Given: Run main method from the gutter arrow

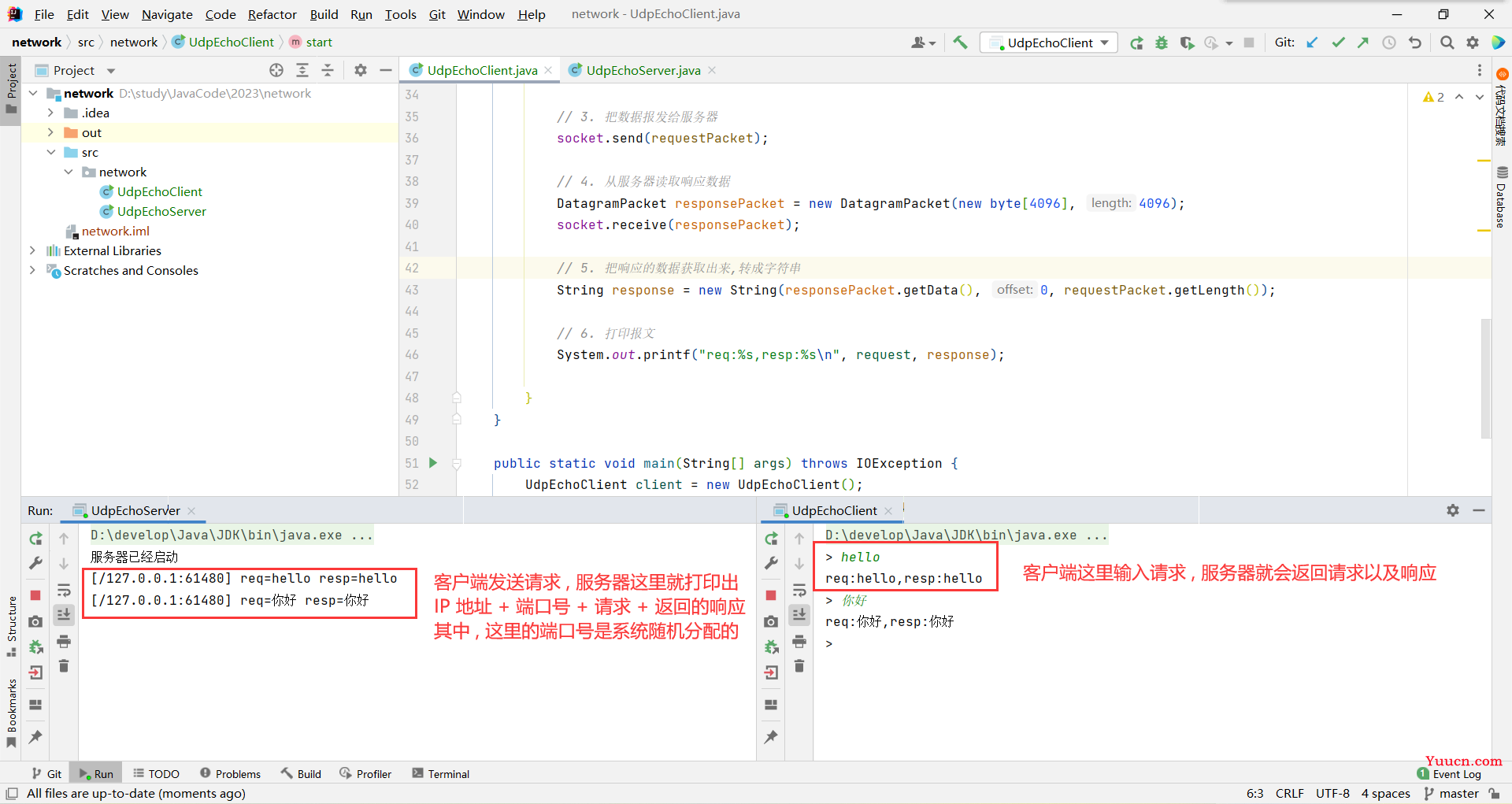Looking at the screenshot, I should coord(432,463).
